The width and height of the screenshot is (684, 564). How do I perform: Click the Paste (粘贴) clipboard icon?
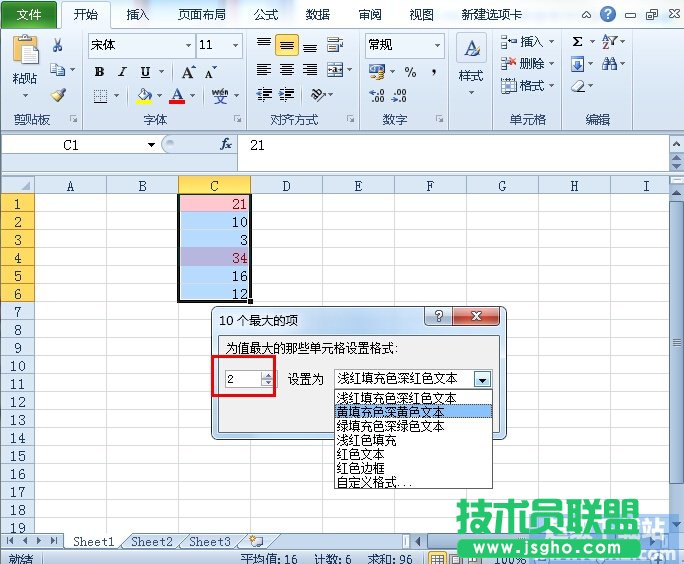coord(25,52)
